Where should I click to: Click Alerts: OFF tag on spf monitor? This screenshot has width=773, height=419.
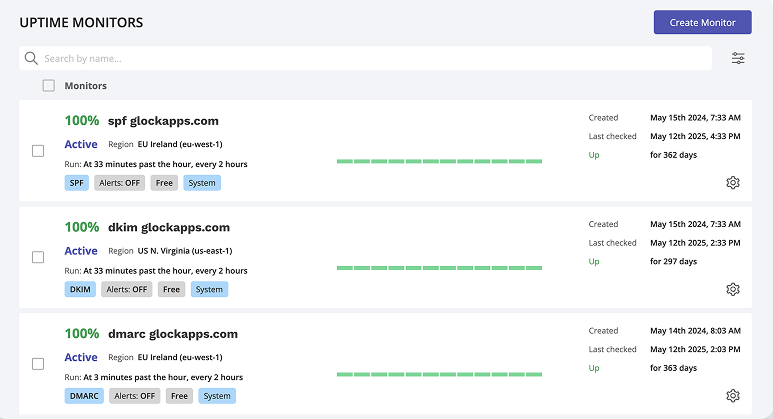pyautogui.click(x=119, y=183)
